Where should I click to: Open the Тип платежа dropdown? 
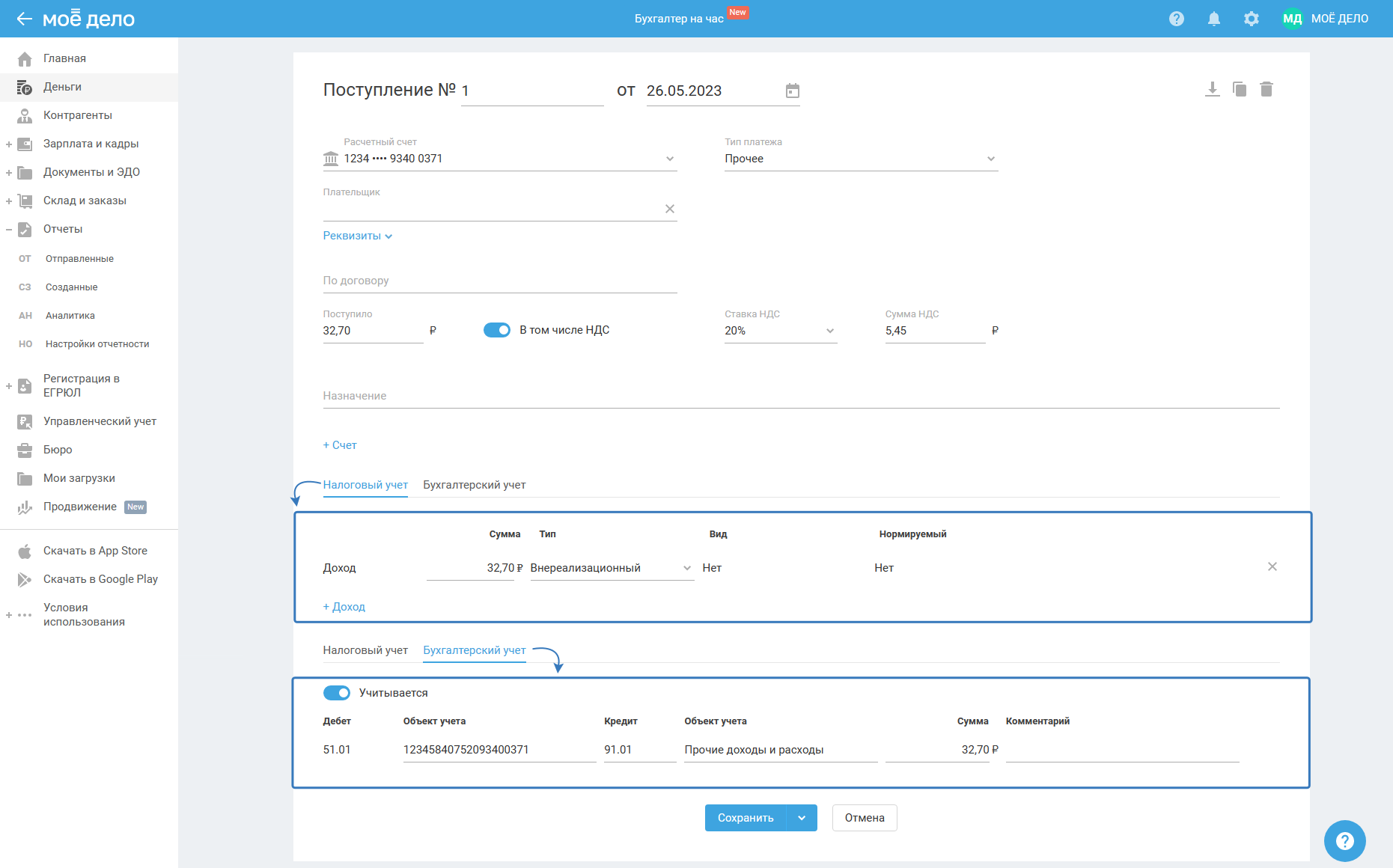(861, 159)
